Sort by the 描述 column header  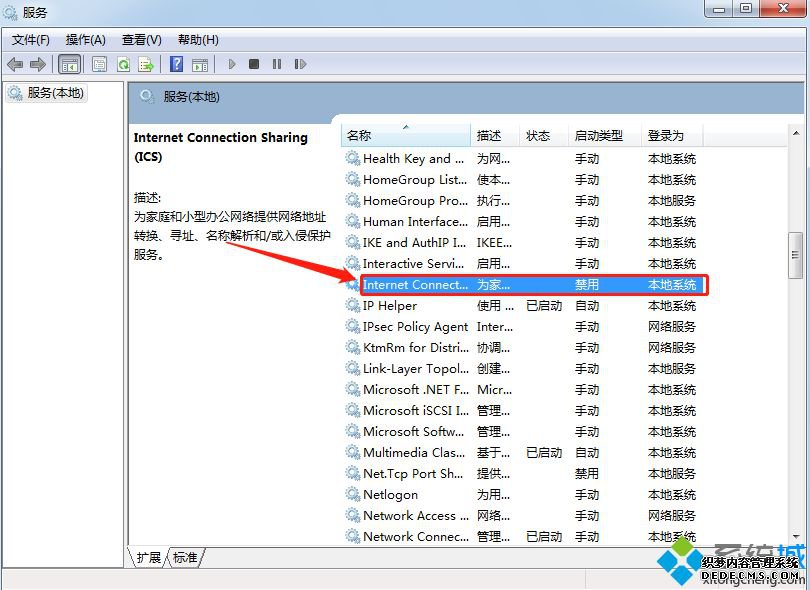(x=494, y=135)
